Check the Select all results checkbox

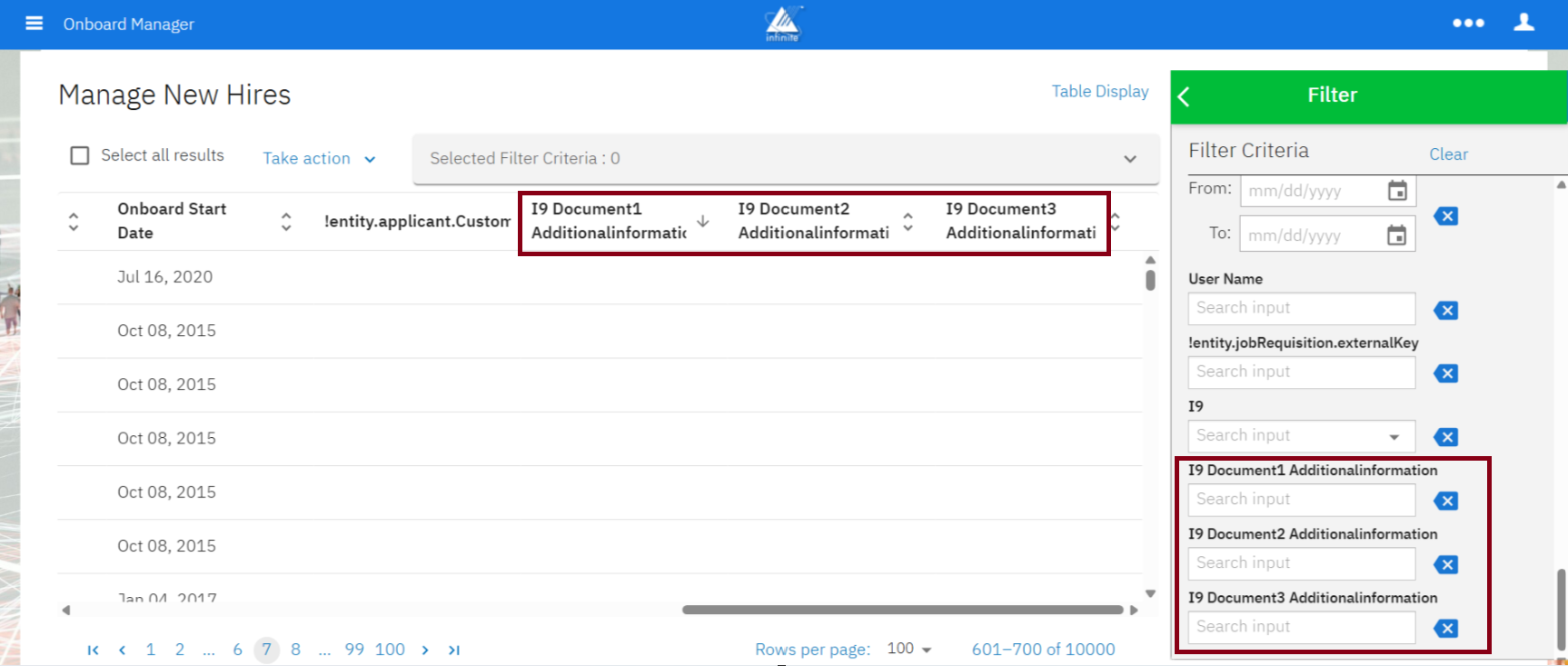pos(80,155)
